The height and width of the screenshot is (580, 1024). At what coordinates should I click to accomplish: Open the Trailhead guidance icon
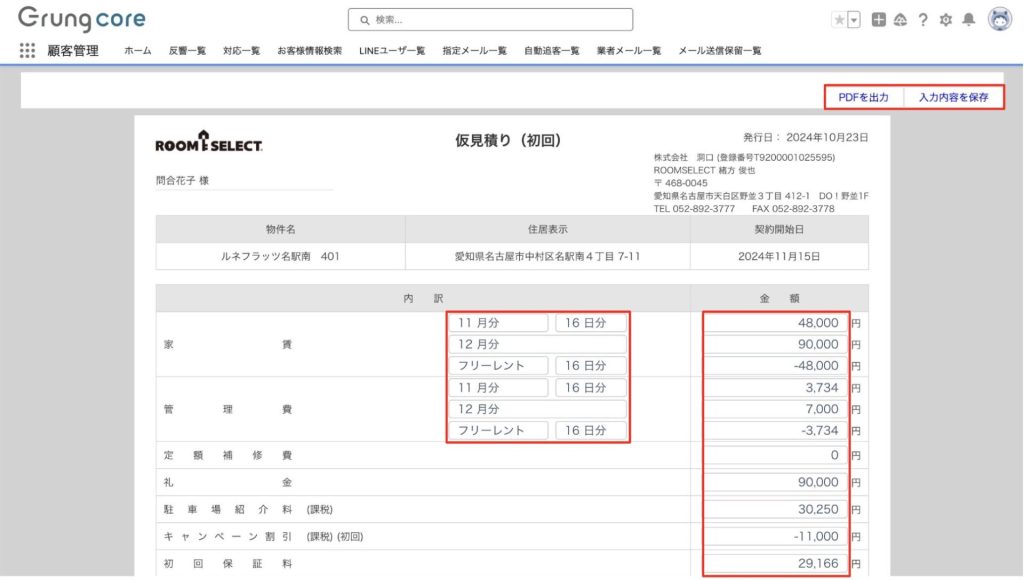coord(900,20)
